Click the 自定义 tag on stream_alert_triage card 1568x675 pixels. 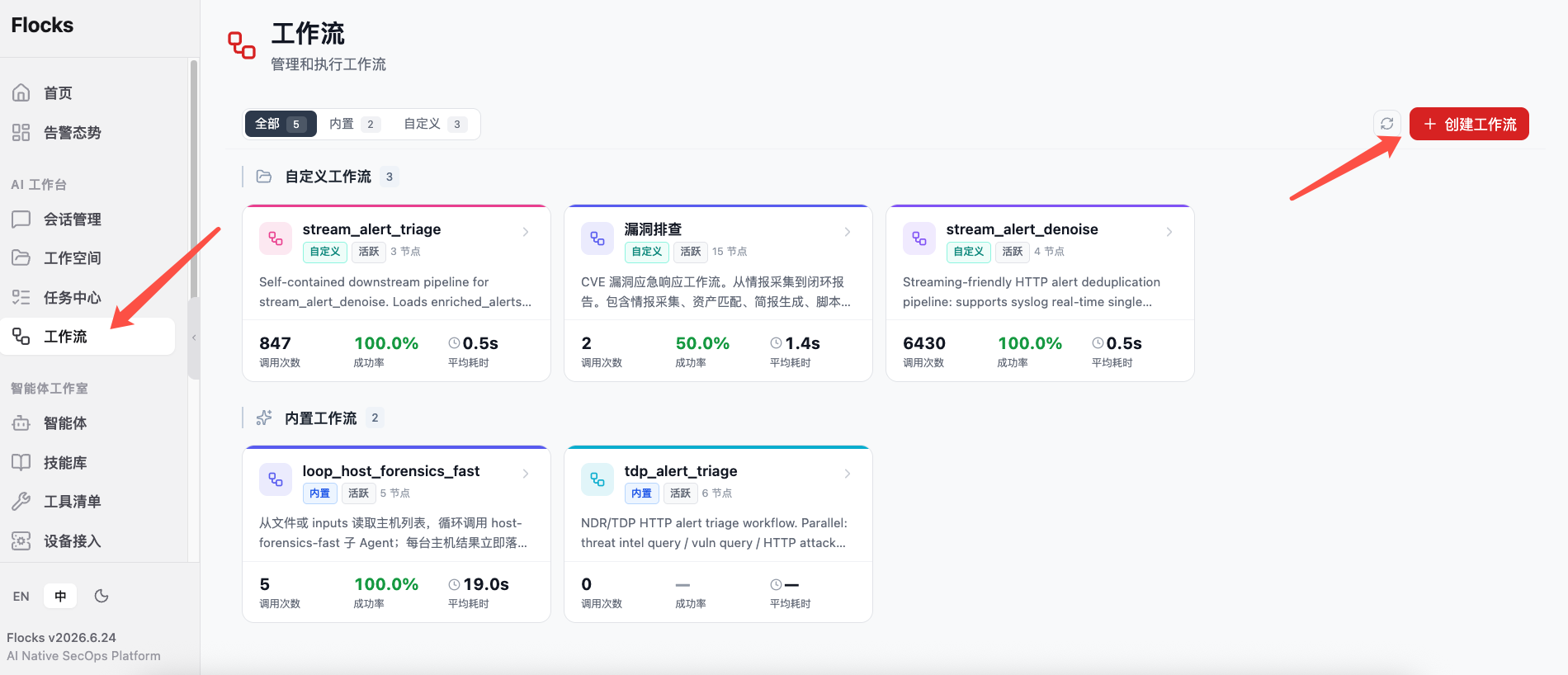(x=325, y=252)
